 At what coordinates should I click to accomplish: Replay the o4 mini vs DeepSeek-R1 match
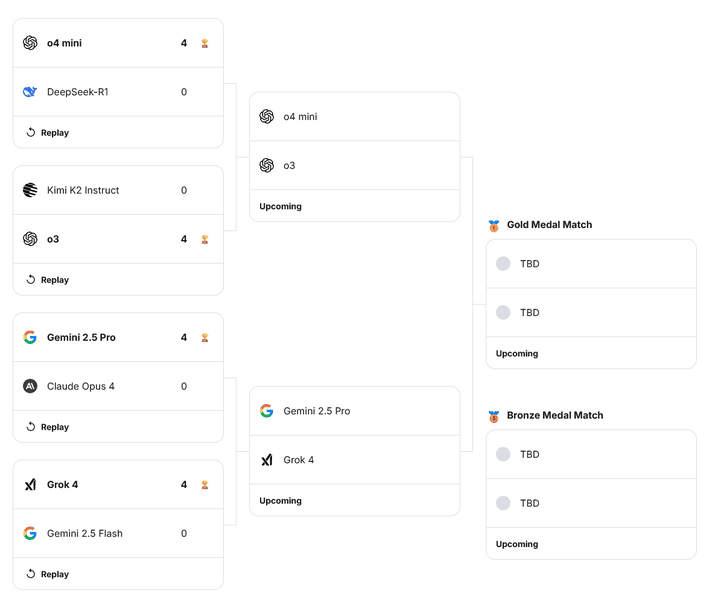pyautogui.click(x=47, y=132)
